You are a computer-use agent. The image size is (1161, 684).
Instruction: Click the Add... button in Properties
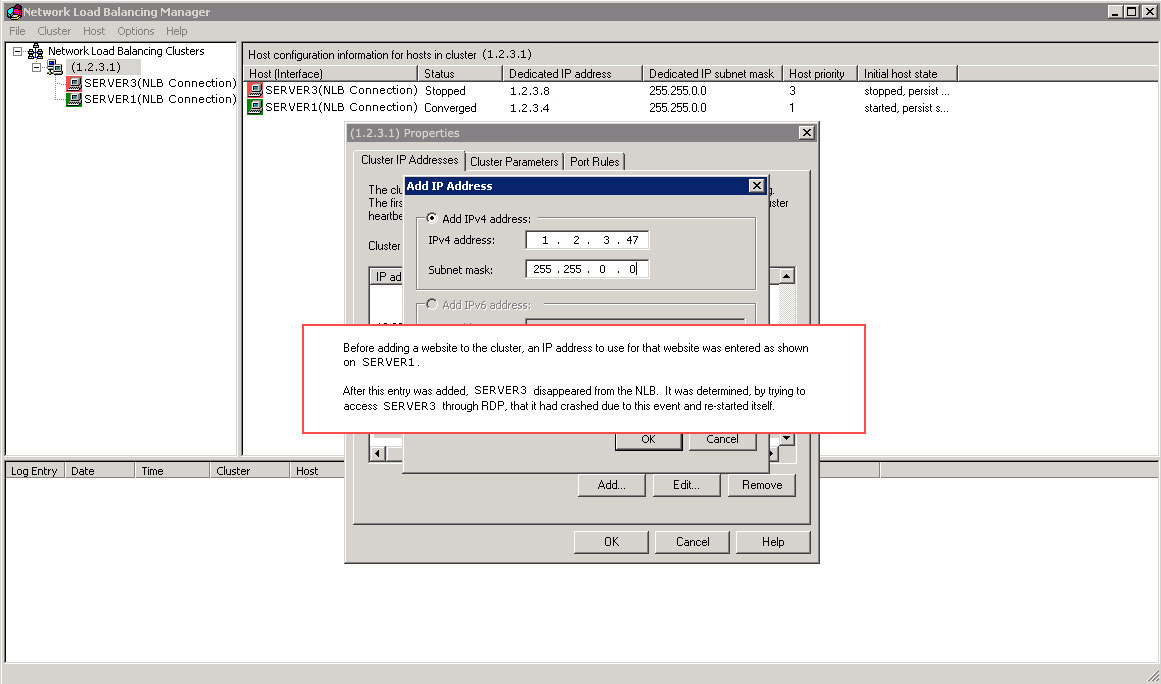(612, 485)
